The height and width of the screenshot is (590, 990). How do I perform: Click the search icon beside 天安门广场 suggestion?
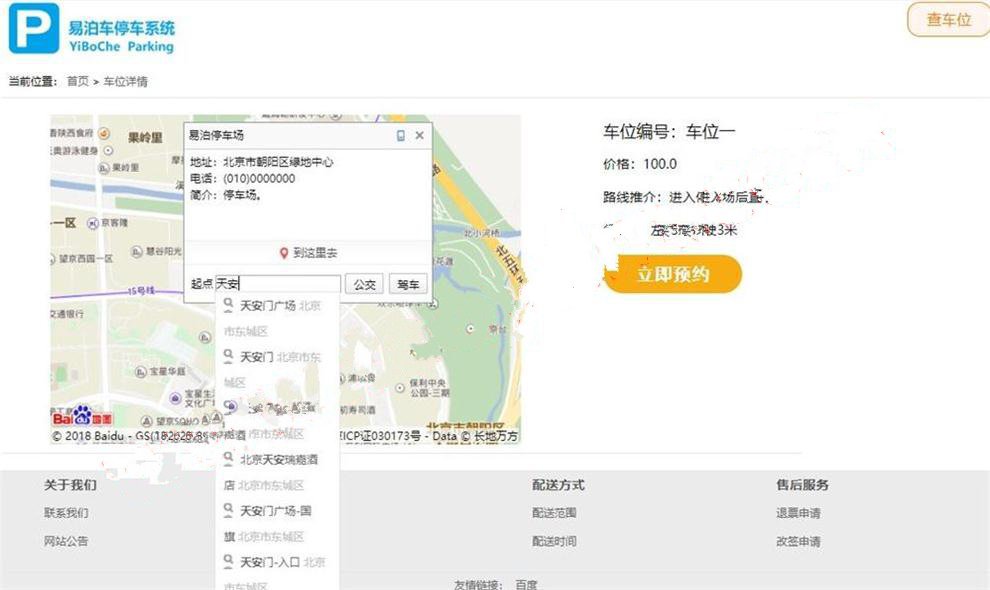click(x=229, y=305)
